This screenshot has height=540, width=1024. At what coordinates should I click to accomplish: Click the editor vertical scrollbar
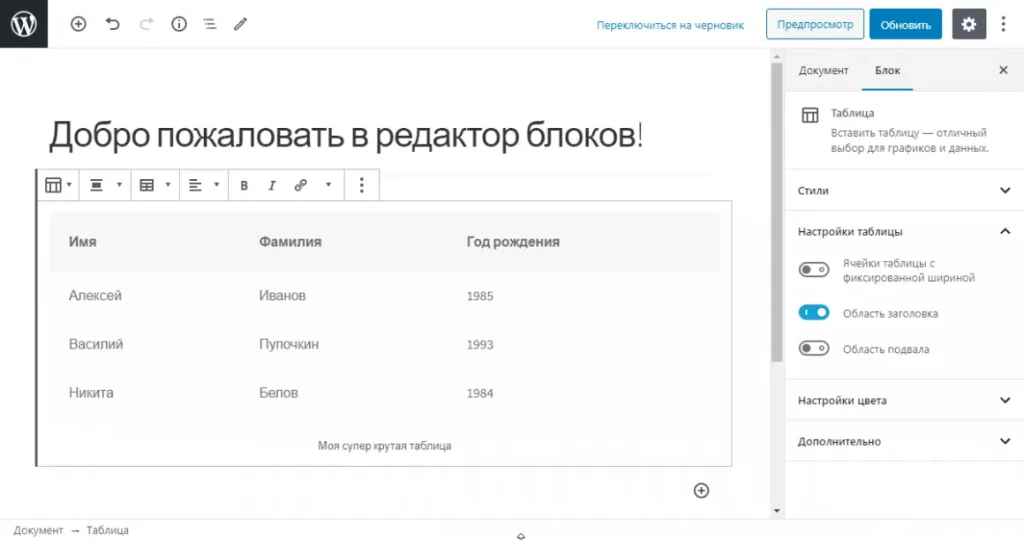(776, 212)
